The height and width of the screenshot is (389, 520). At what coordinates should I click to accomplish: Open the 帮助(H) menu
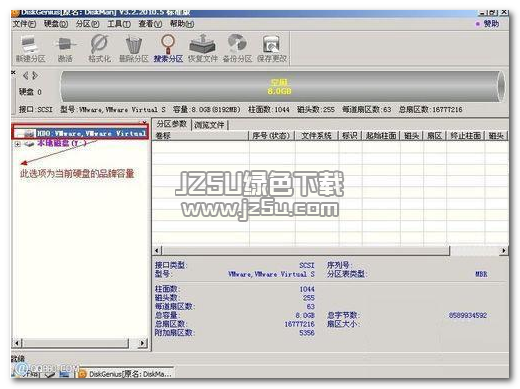pyautogui.click(x=182, y=24)
